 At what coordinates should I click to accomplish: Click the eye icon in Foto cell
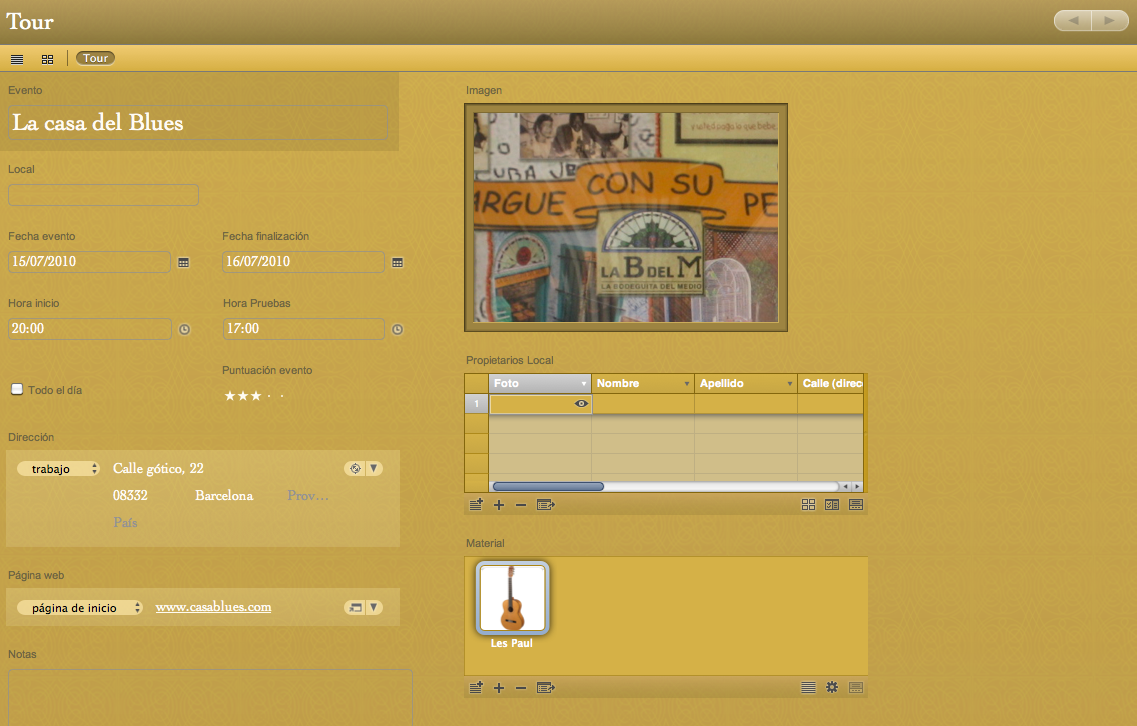[x=580, y=404]
